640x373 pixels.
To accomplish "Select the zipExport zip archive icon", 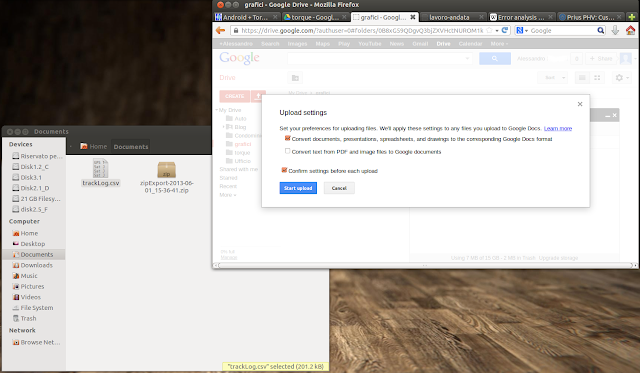I will [167, 170].
